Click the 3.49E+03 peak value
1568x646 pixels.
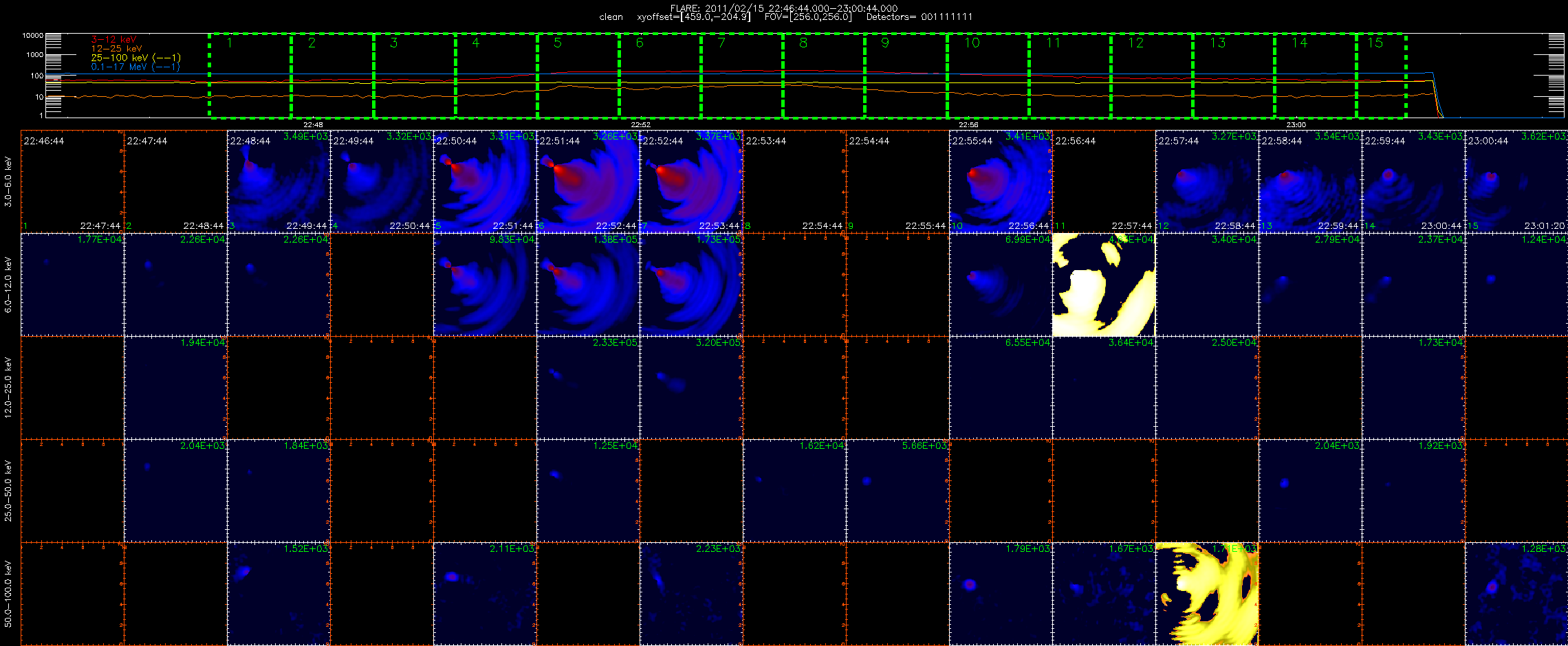coord(306,137)
